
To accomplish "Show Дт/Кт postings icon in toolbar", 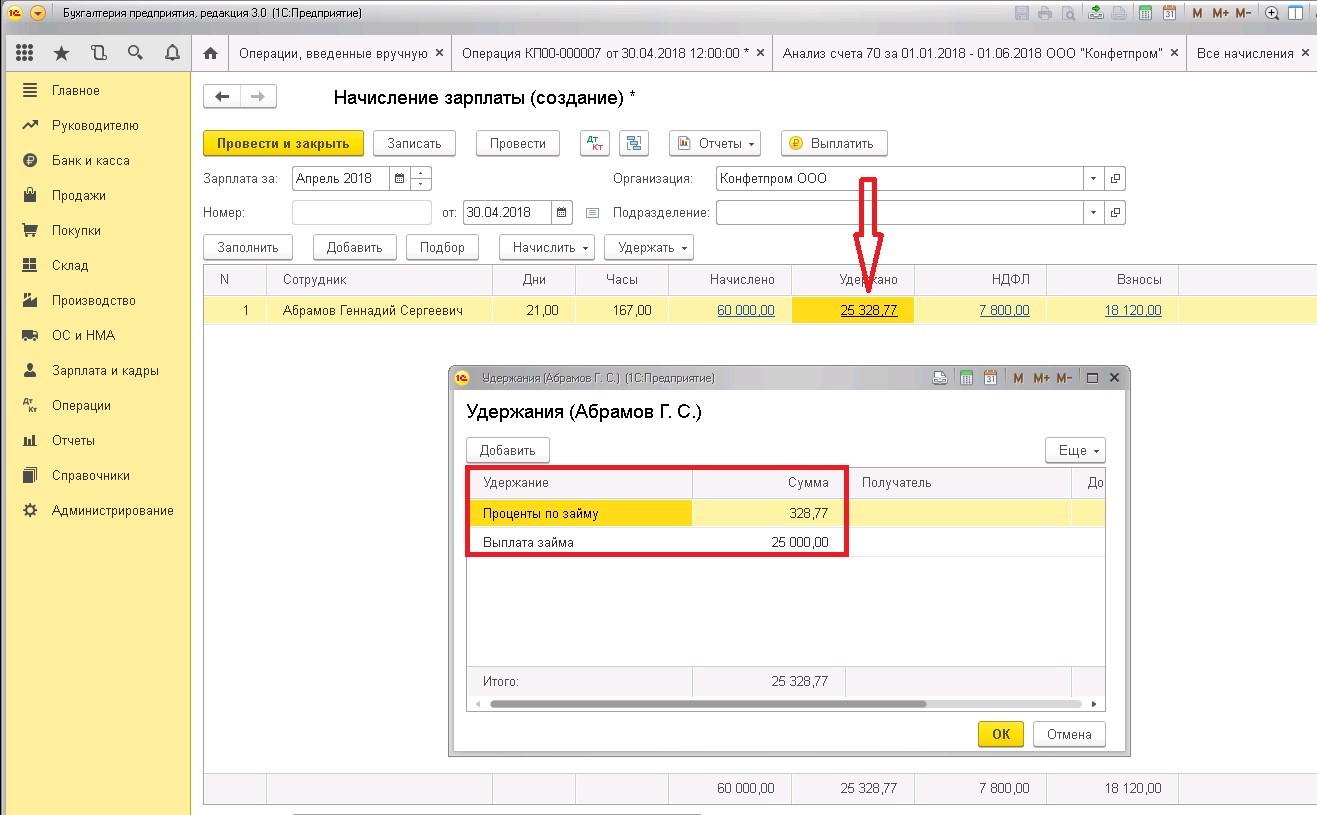I will pos(595,143).
